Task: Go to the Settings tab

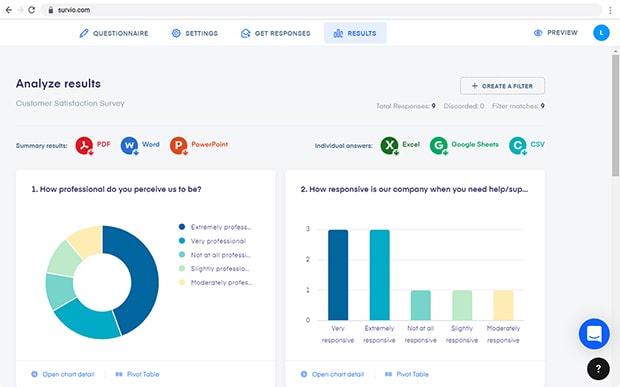Action: (195, 33)
